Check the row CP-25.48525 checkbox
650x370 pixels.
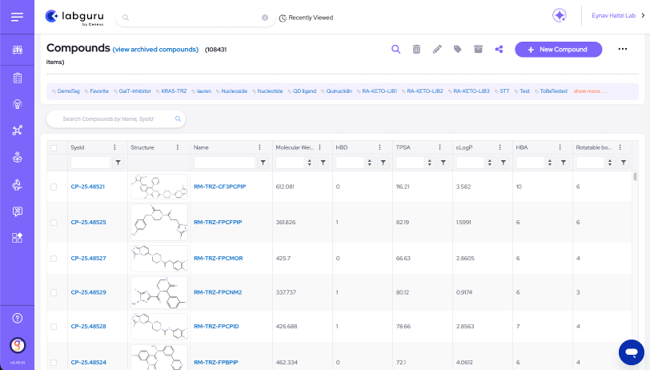tap(53, 222)
